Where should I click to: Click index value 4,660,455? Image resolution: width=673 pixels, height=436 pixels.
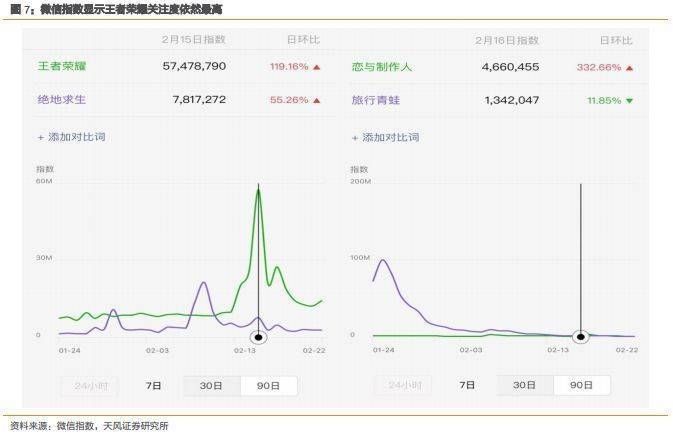510,67
